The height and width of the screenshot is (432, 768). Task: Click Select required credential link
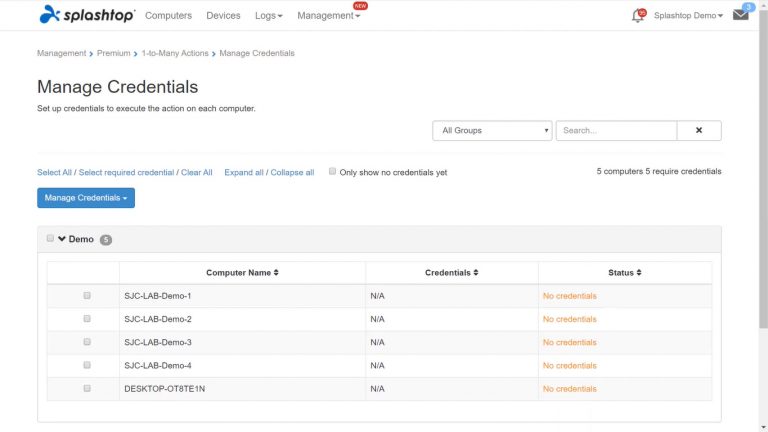126,172
